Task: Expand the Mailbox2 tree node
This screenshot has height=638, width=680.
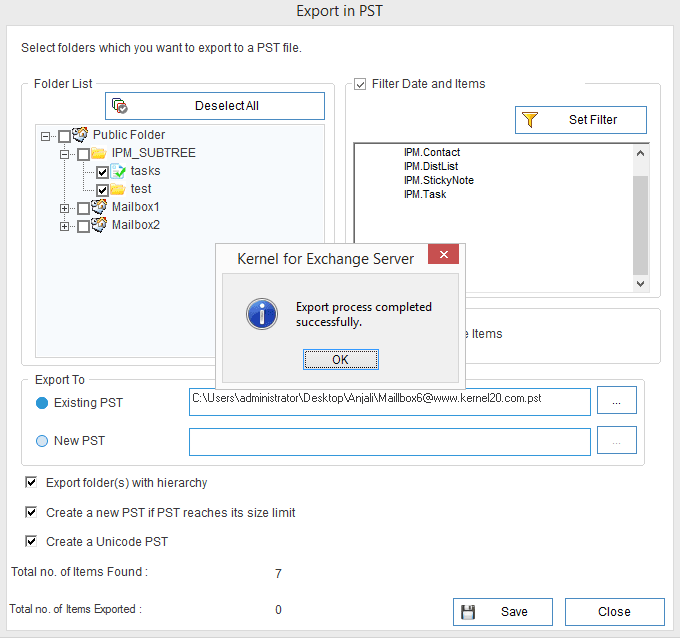Action: point(64,226)
